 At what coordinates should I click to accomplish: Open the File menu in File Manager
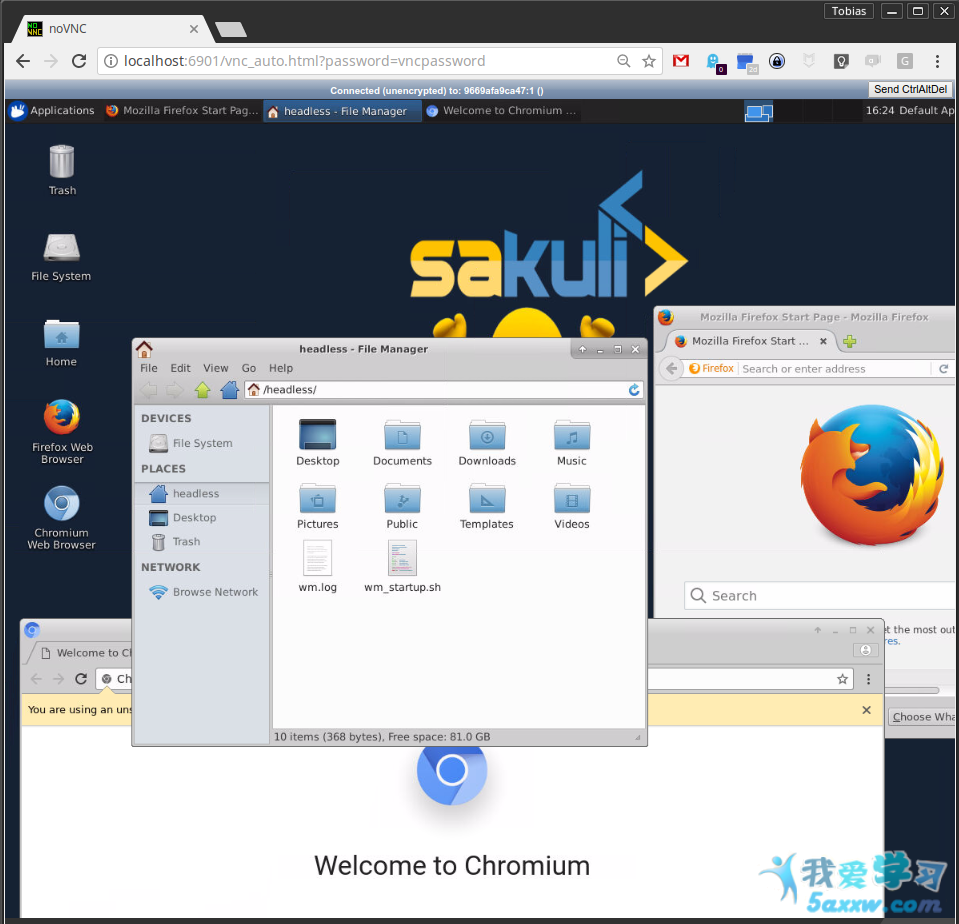(149, 368)
